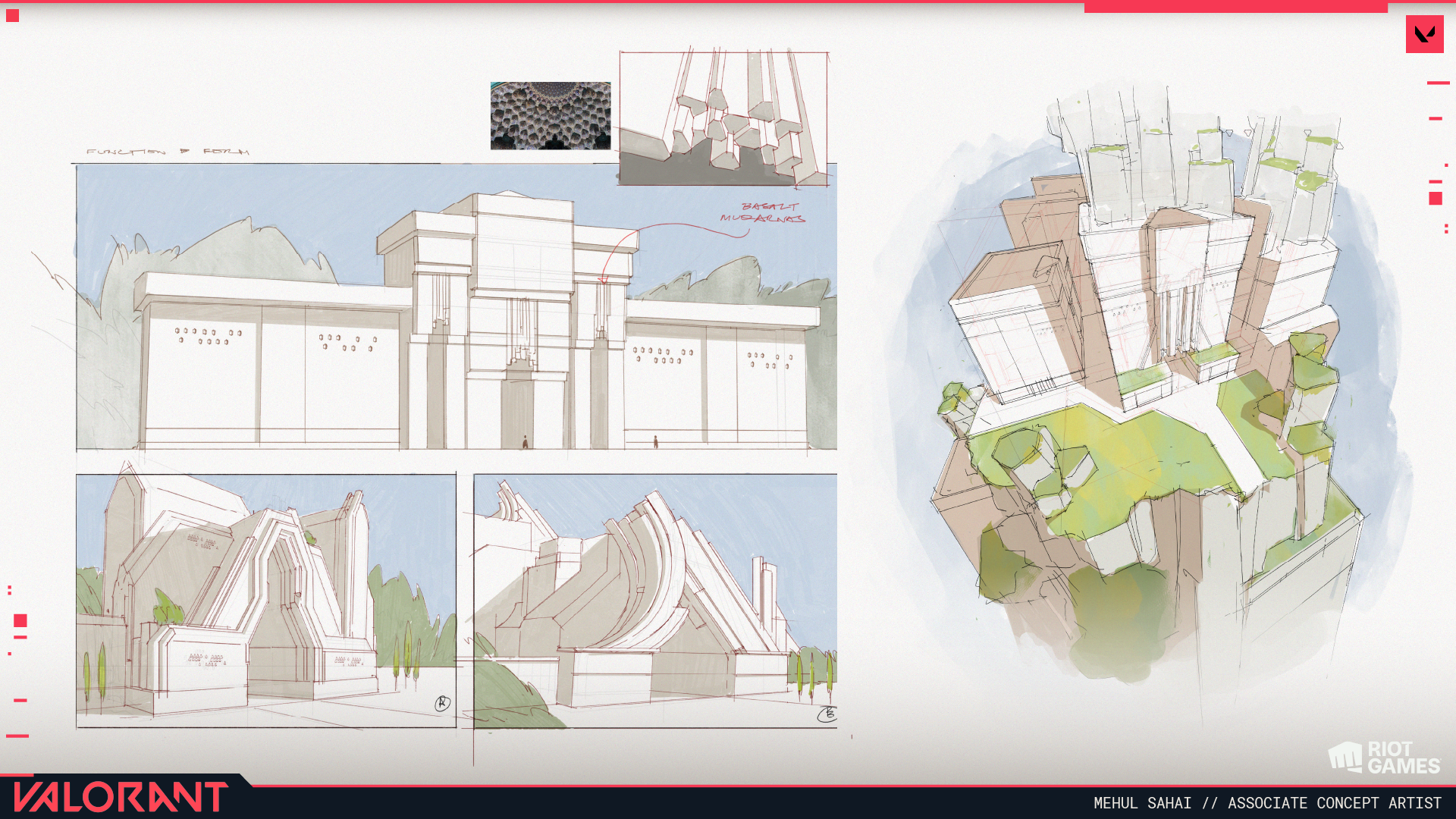The image size is (1456, 819).
Task: Click the human figure at building entrance
Action: tap(525, 441)
